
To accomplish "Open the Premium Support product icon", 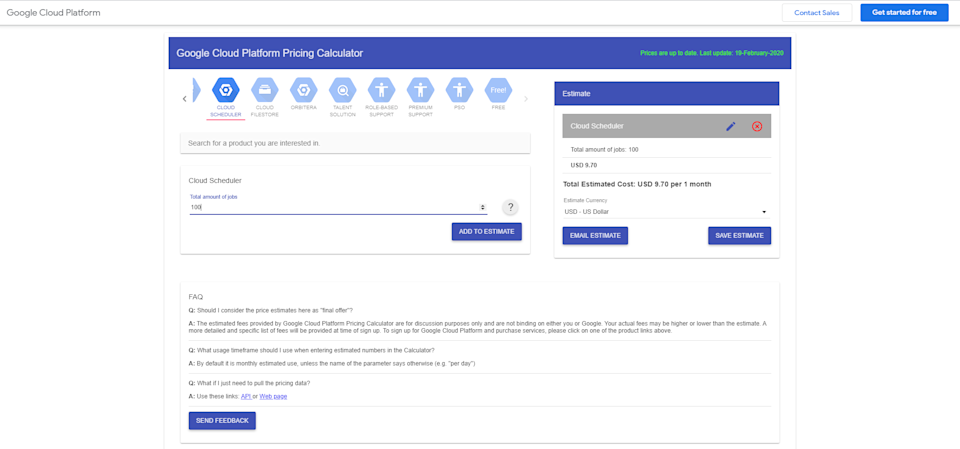I will click(x=421, y=91).
